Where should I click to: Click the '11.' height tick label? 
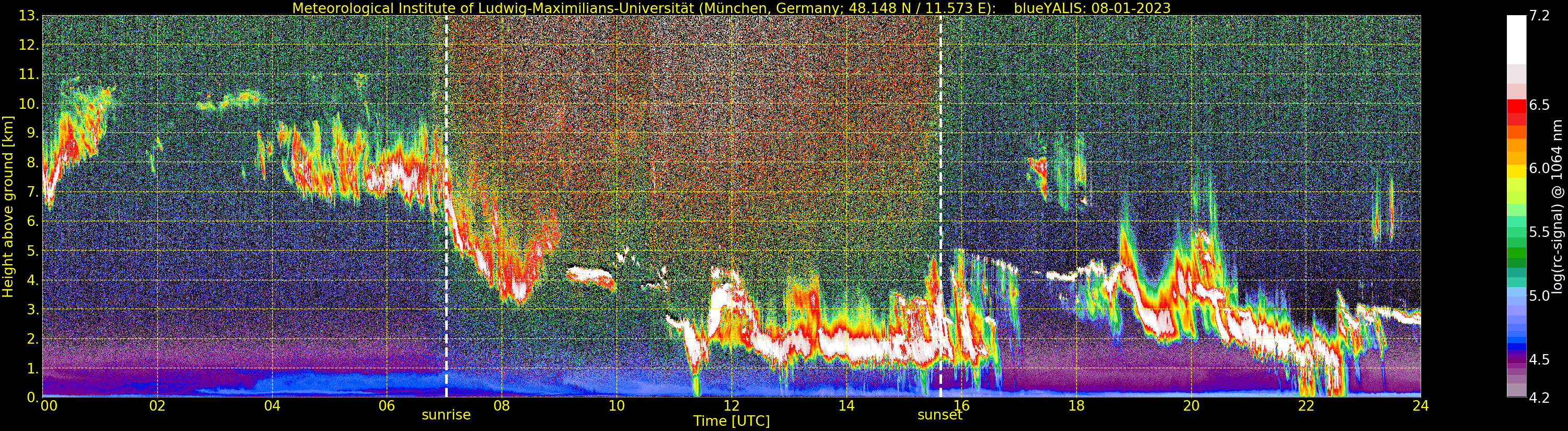click(29, 75)
